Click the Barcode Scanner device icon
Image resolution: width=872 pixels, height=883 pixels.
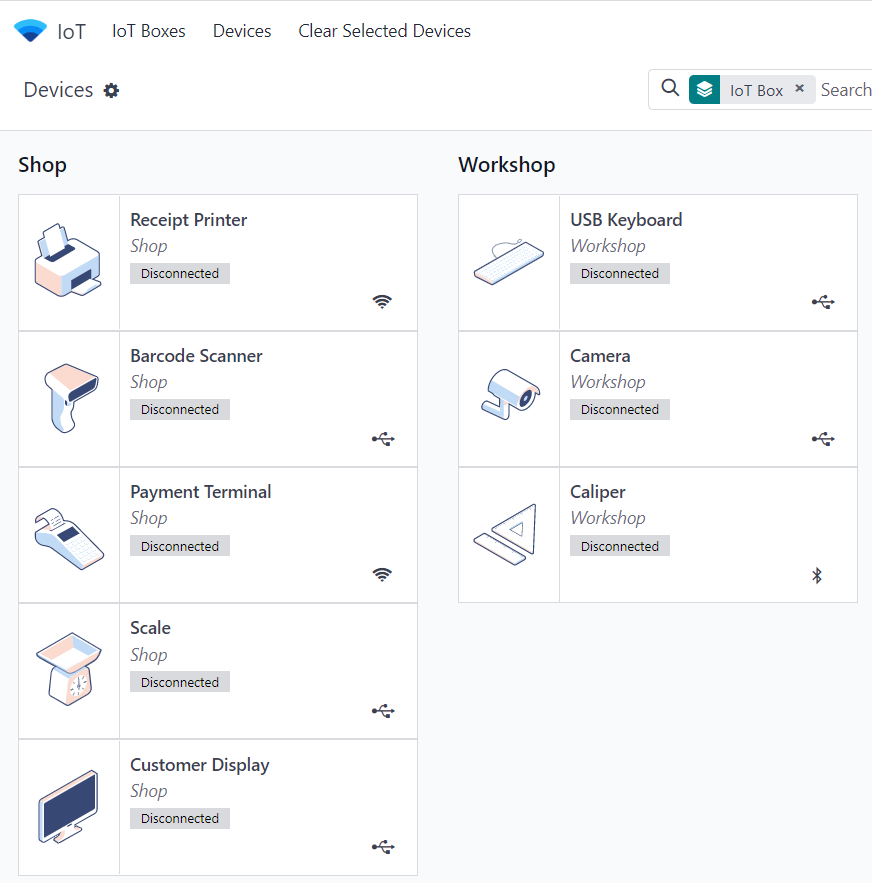pos(68,398)
